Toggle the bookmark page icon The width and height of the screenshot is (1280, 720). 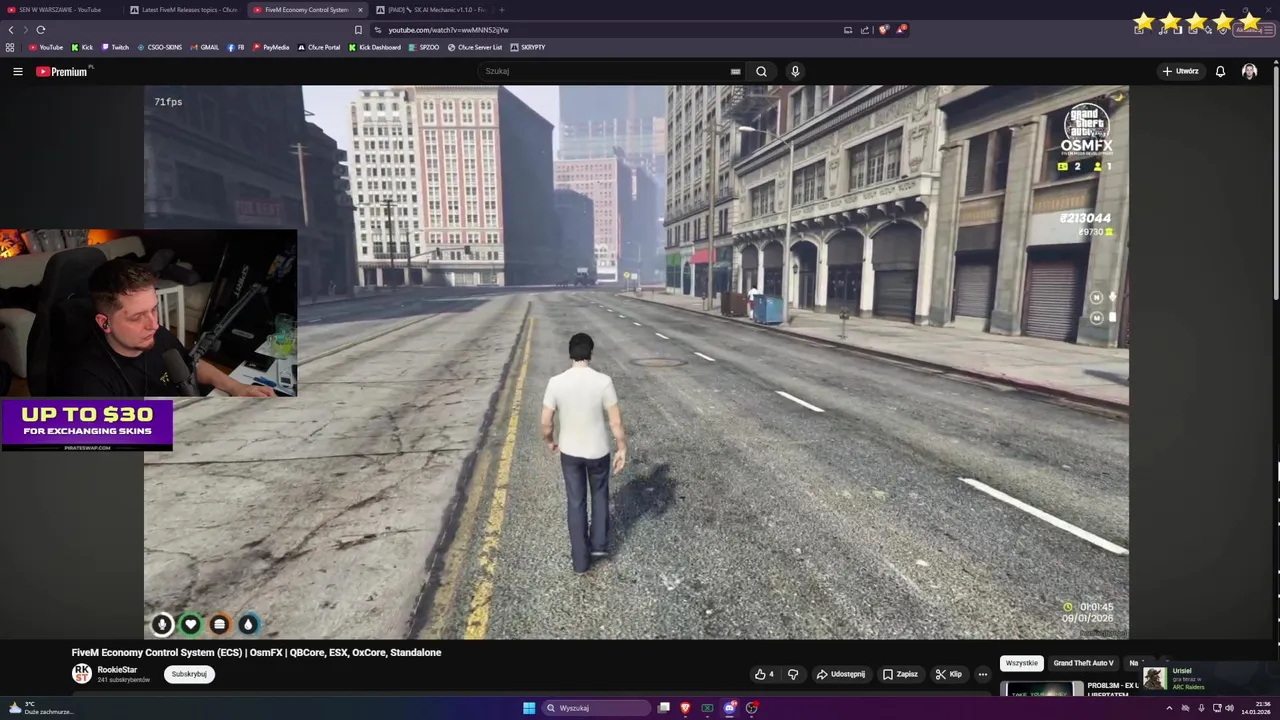[x=358, y=30]
